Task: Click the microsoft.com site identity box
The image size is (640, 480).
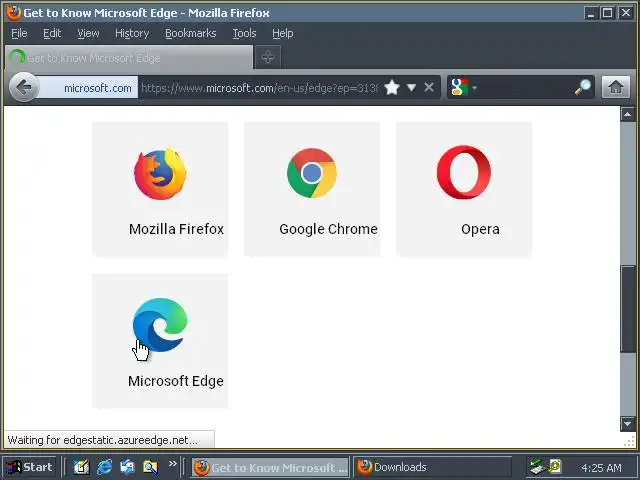Action: (88, 87)
